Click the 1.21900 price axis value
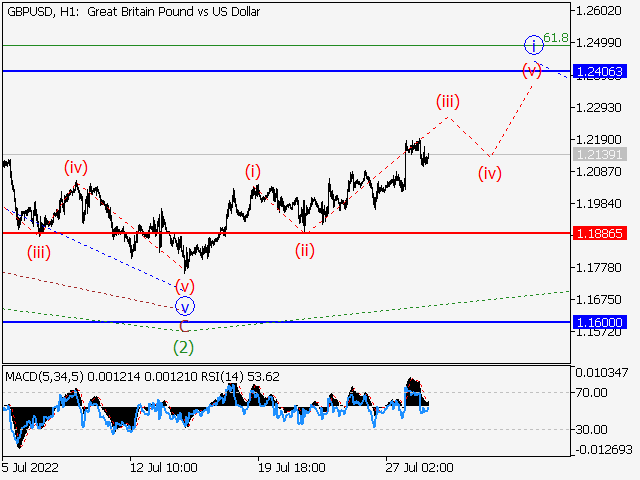Viewport: 640px width, 480px height. pos(599,139)
